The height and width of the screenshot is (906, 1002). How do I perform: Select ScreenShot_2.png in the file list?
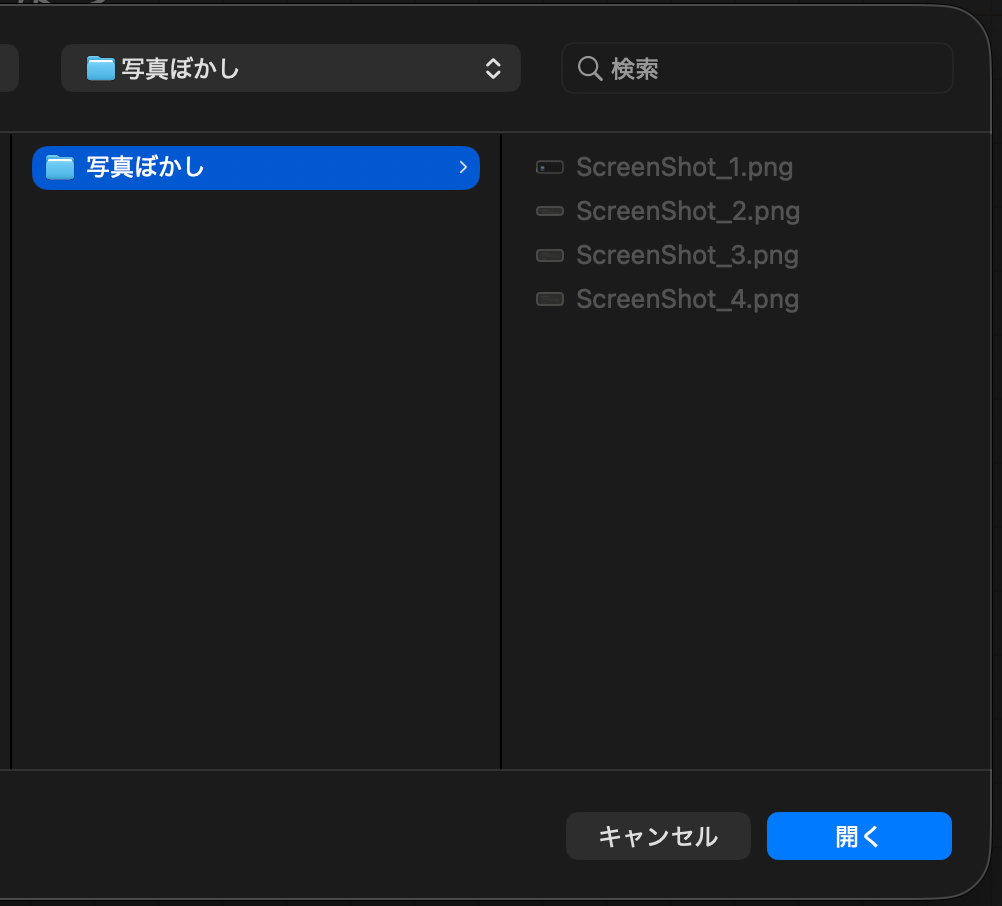coord(687,211)
